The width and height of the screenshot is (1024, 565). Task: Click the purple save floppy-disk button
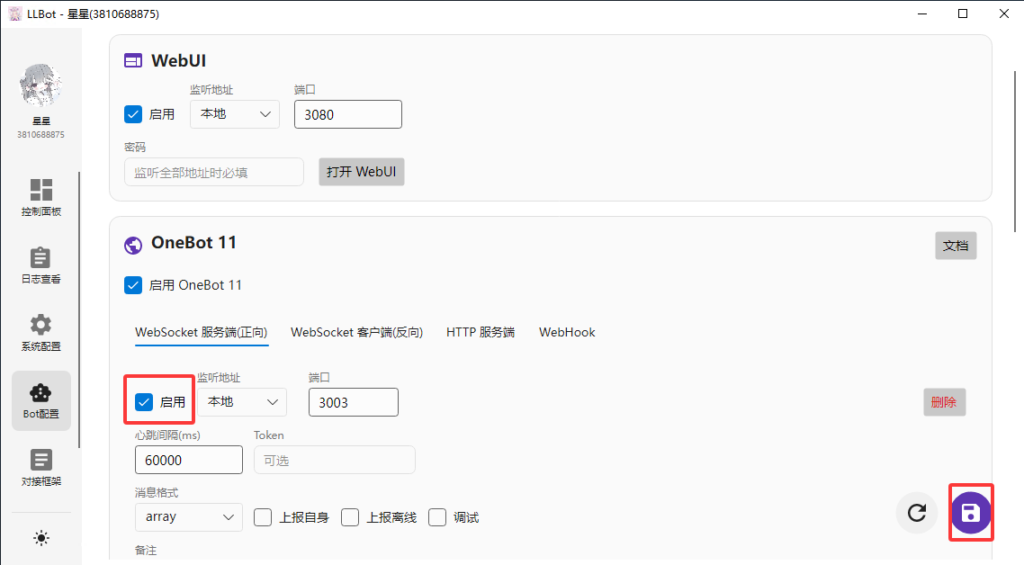tap(970, 513)
